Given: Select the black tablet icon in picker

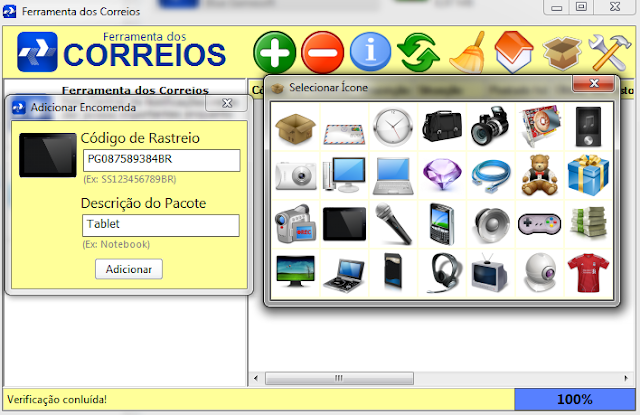Looking at the screenshot, I should [x=344, y=224].
